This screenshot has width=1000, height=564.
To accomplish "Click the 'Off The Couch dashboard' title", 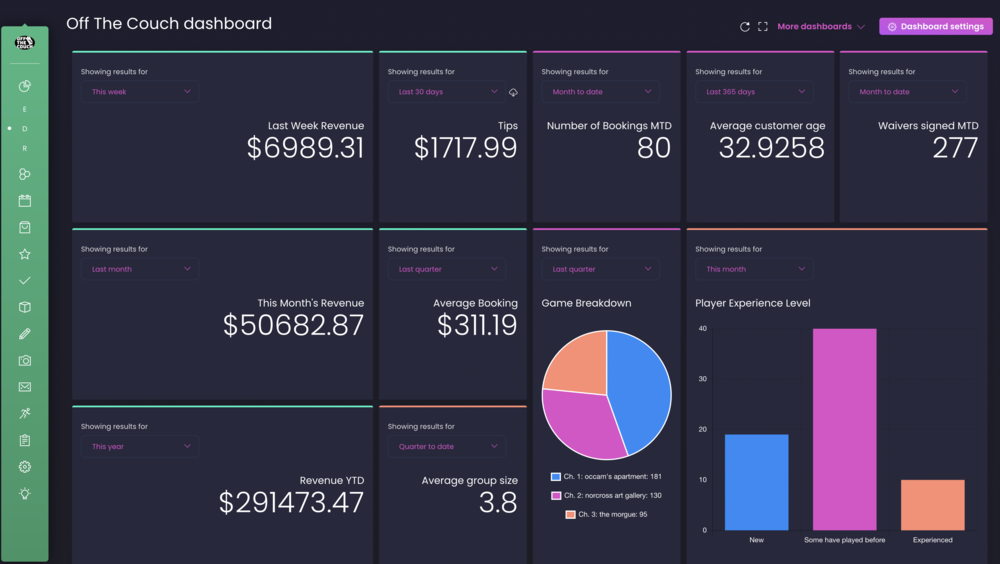I will click(x=169, y=24).
